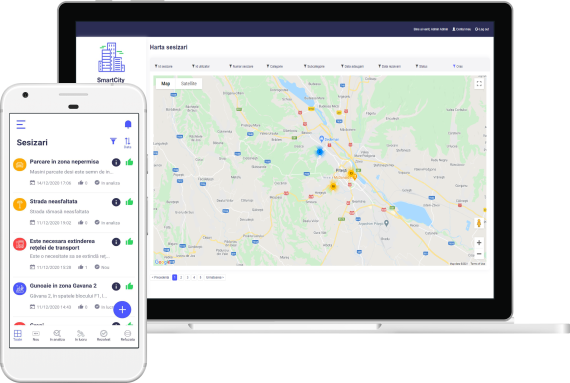Screen dimensions: 570x383
Task: Select page 1 in the pagination
Action: pyautogui.click(x=174, y=277)
